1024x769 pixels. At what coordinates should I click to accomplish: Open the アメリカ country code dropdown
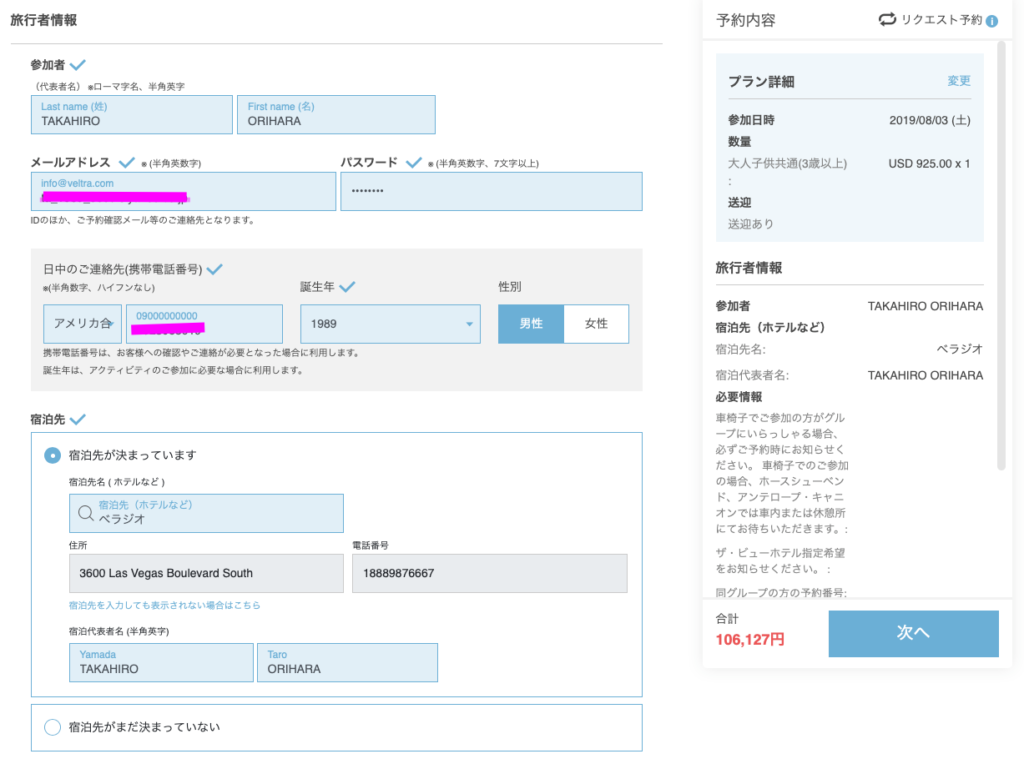click(x=82, y=324)
